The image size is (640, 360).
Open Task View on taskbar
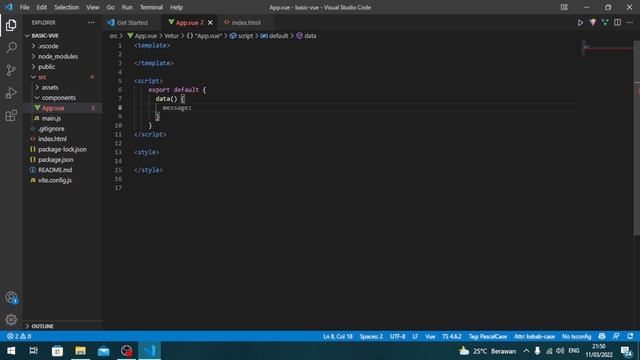click(x=34, y=351)
